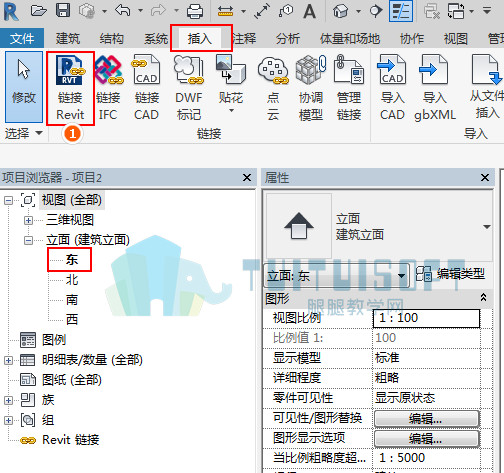504x473 pixels.
Task: Switch to the 分析 (Analyze) tab
Action: [288, 39]
